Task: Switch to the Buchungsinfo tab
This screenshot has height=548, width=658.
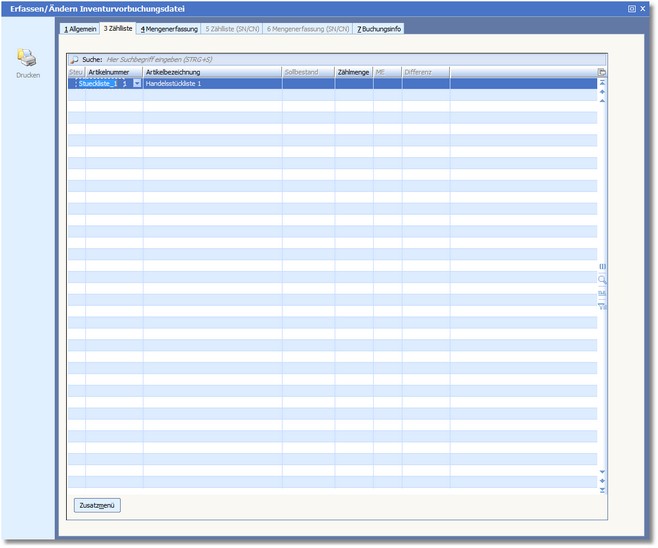Action: 379,29
